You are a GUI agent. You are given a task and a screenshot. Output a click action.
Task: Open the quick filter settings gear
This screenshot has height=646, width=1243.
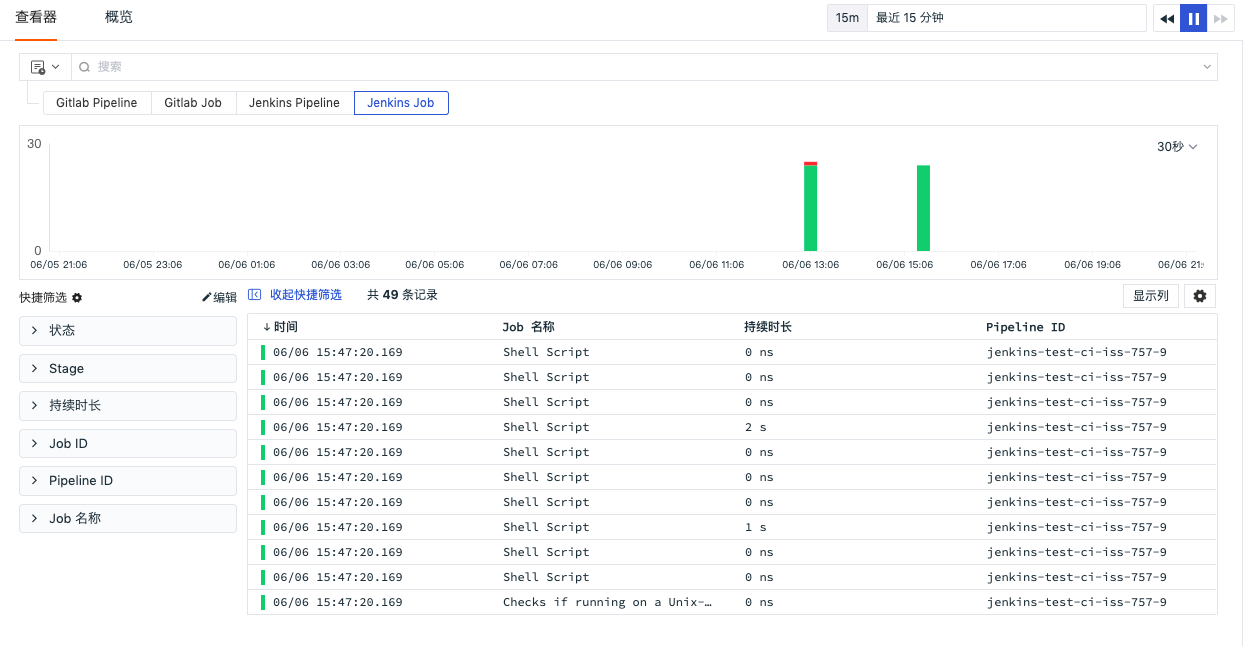click(77, 297)
